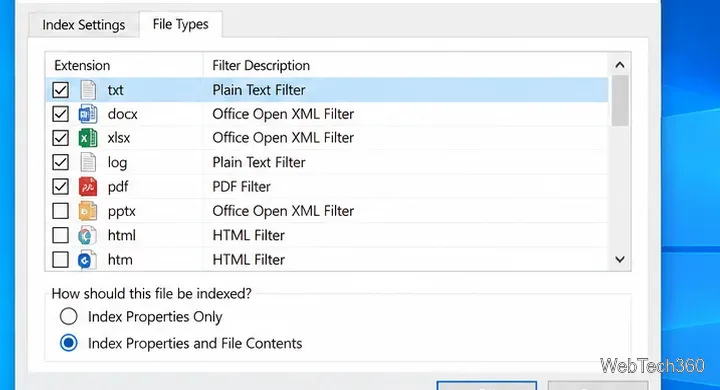Image resolution: width=720 pixels, height=390 pixels.
Task: Click docx row 'Office Open XML Filter'
Action: (283, 114)
